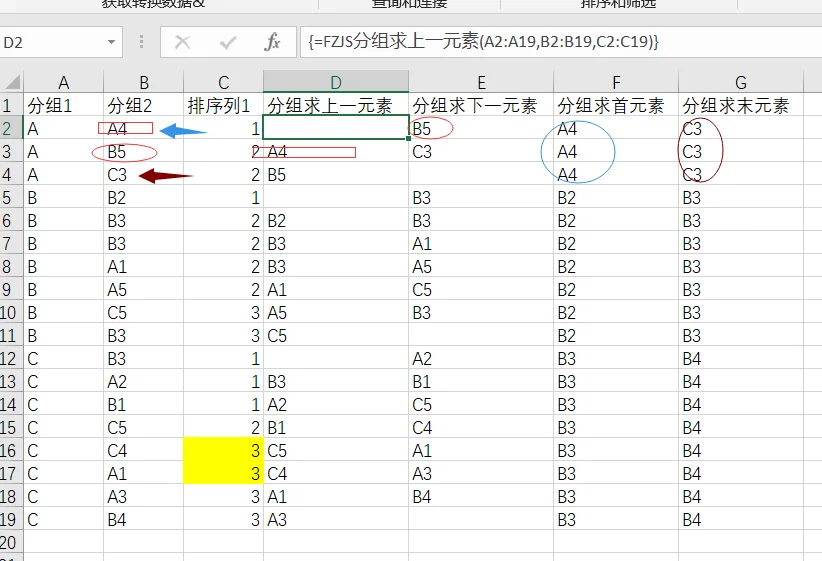Click the fill handle of cell D2
This screenshot has height=561, width=822.
(408, 138)
